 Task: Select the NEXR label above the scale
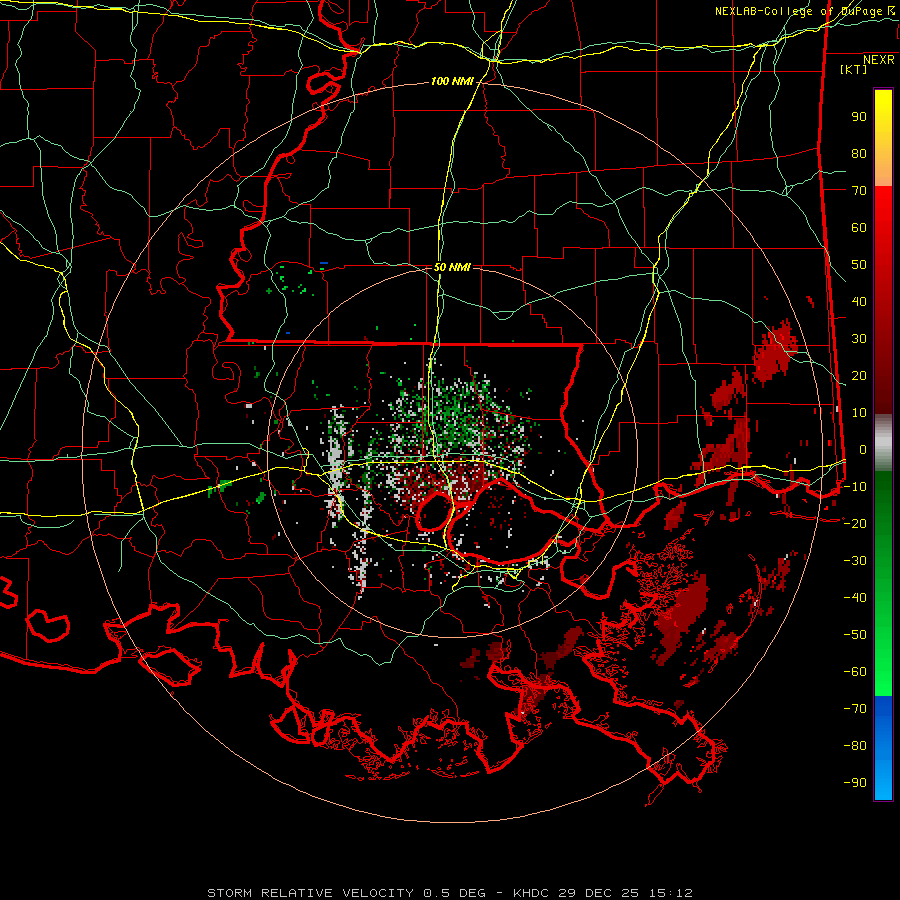point(878,60)
